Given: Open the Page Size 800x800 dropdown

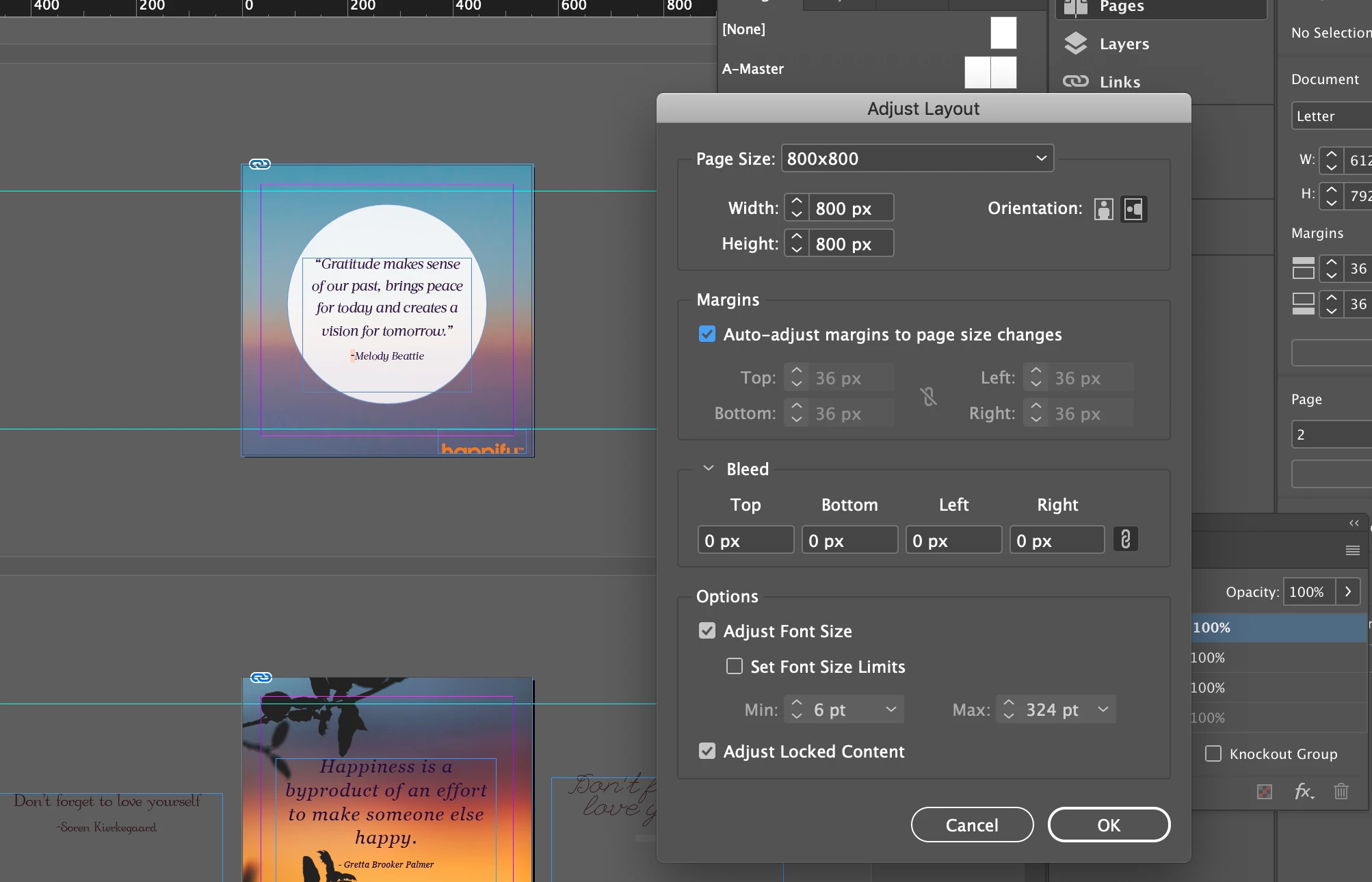Looking at the screenshot, I should pyautogui.click(x=916, y=159).
